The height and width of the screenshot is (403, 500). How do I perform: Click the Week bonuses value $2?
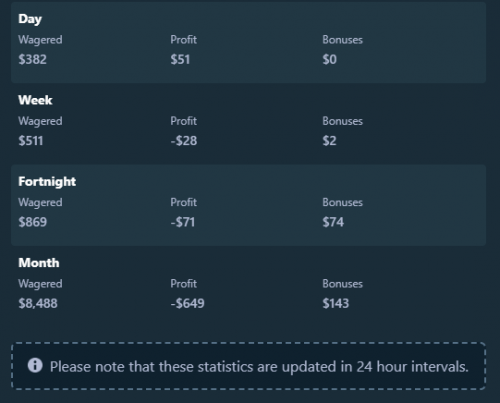329,141
